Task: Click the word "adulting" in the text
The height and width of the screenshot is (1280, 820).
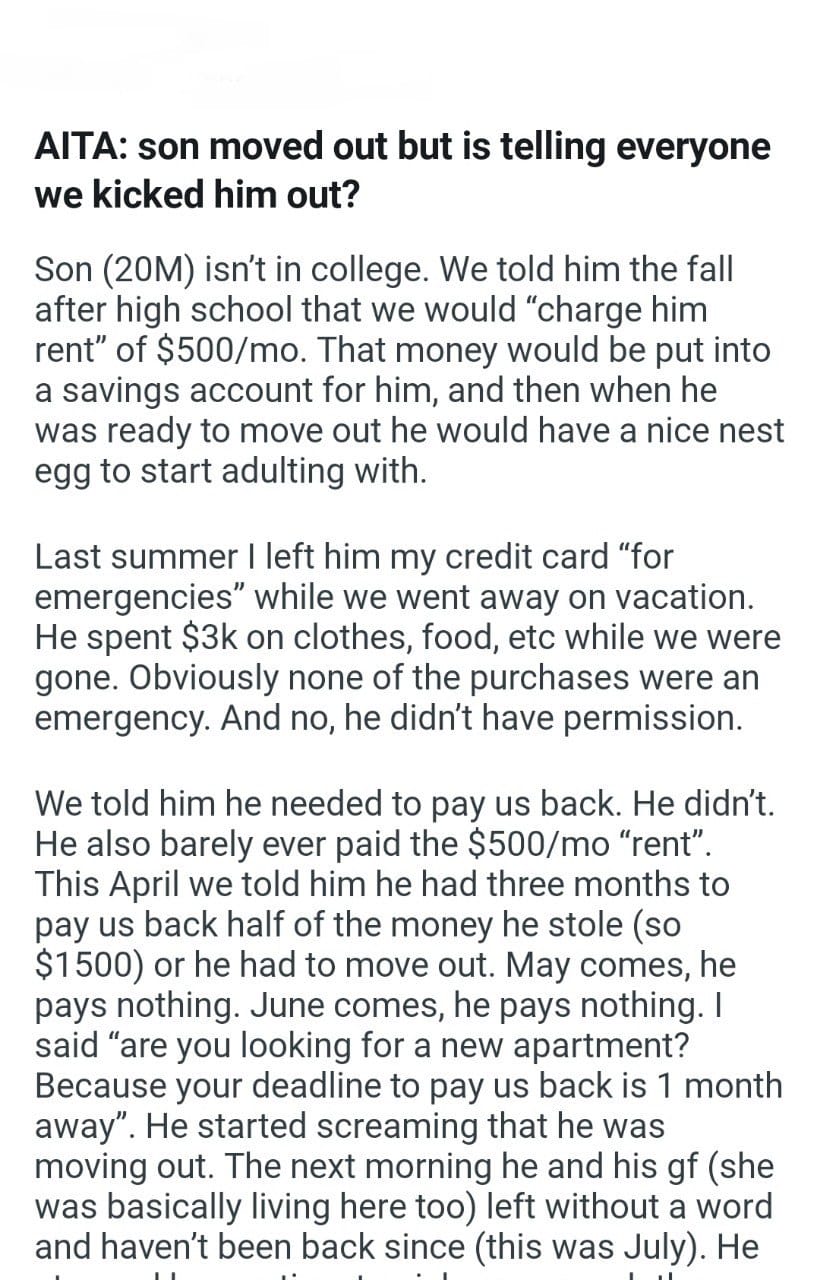Action: click(278, 471)
